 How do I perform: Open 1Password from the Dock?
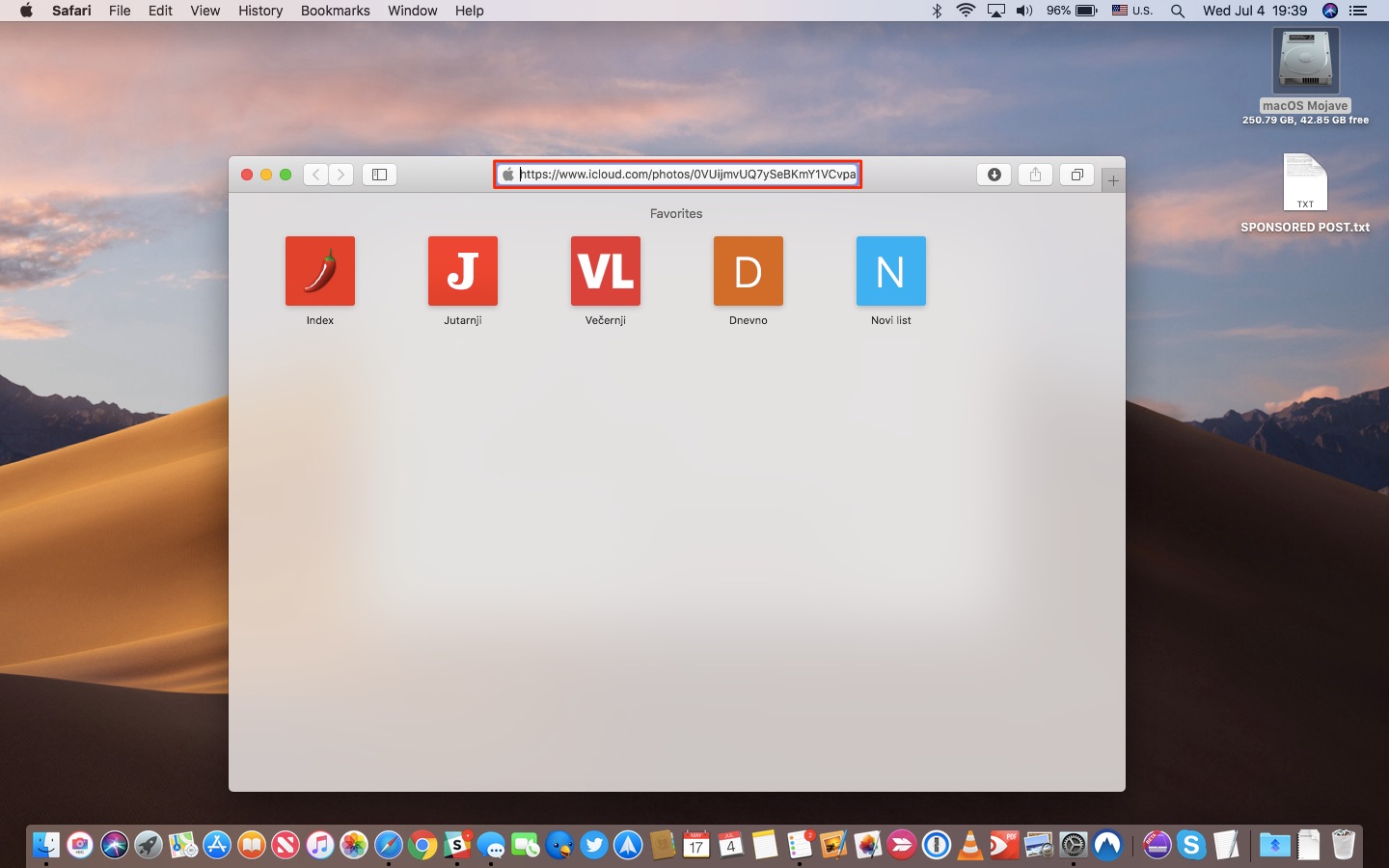936,845
